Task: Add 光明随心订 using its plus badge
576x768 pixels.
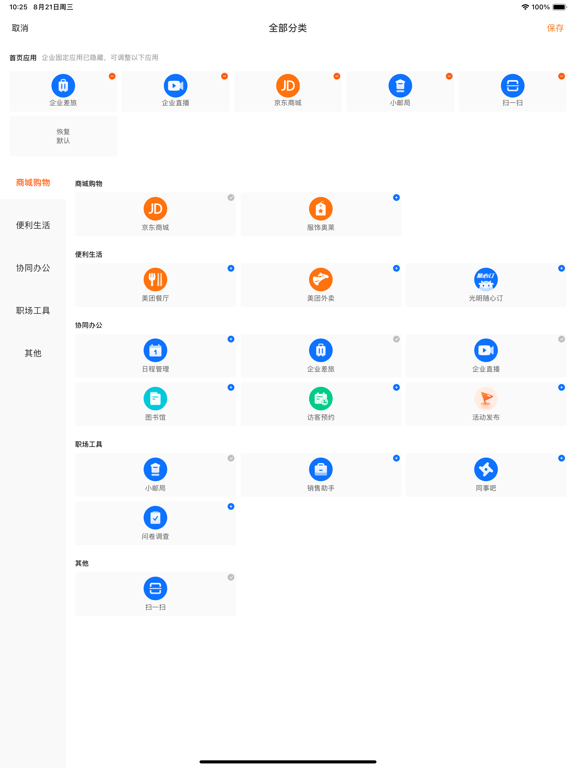Action: [561, 268]
